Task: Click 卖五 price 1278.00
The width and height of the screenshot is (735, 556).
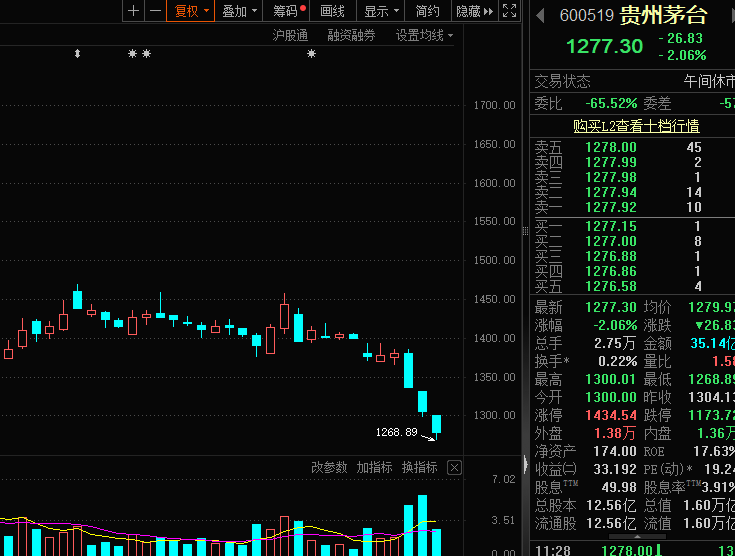Action: click(x=611, y=147)
